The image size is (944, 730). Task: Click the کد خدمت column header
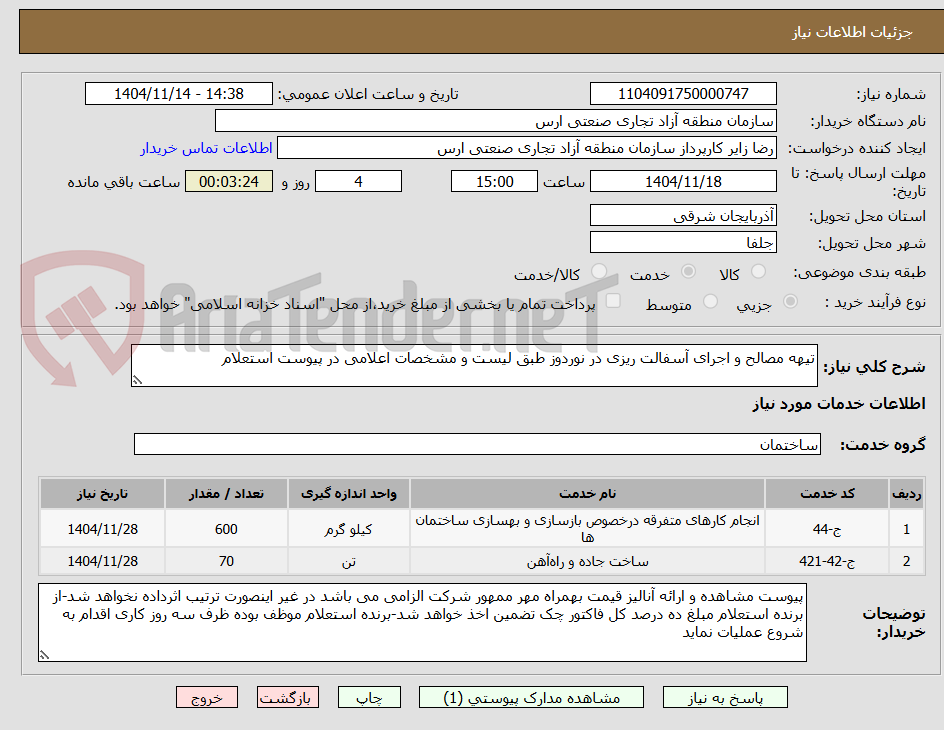827,493
